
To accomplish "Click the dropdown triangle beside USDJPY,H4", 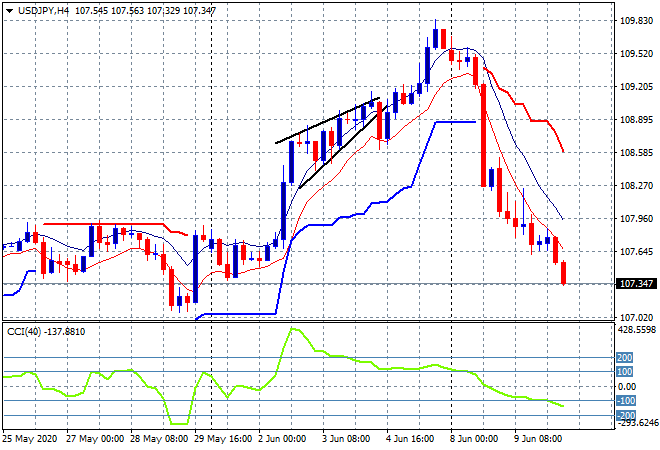I will (x=9, y=11).
